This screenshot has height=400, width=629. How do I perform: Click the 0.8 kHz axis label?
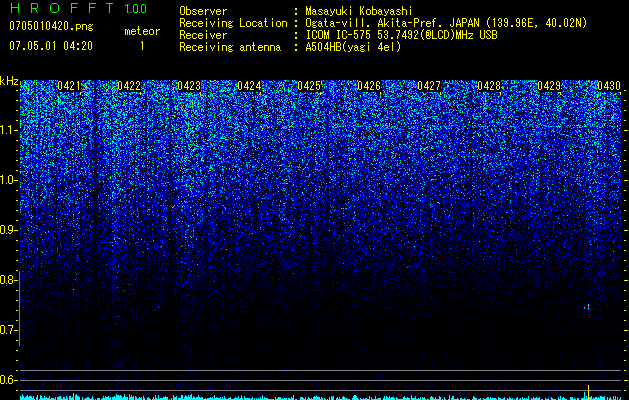pos(8,280)
